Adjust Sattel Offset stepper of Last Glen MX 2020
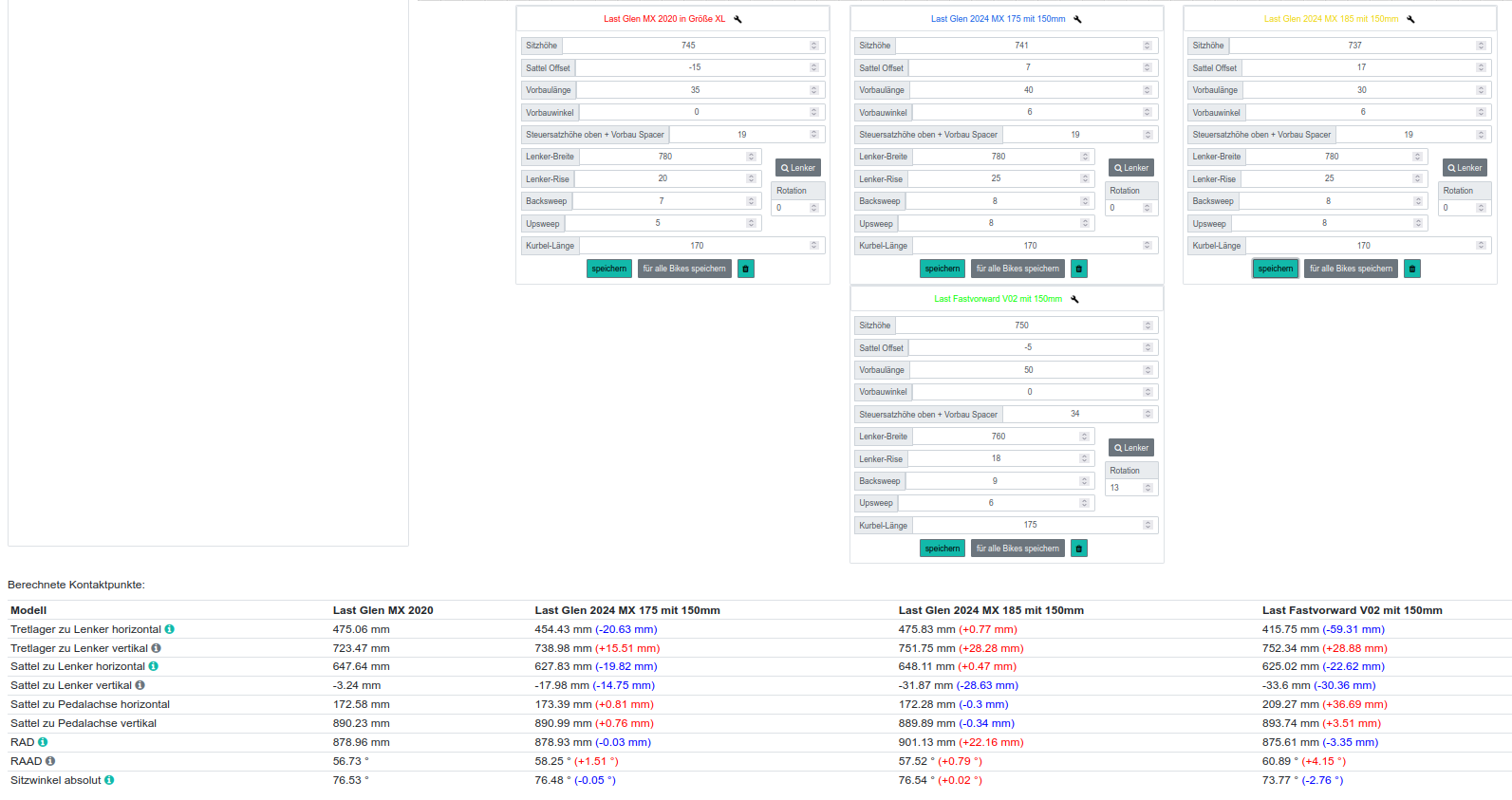The height and width of the screenshot is (800, 1512). pos(814,67)
